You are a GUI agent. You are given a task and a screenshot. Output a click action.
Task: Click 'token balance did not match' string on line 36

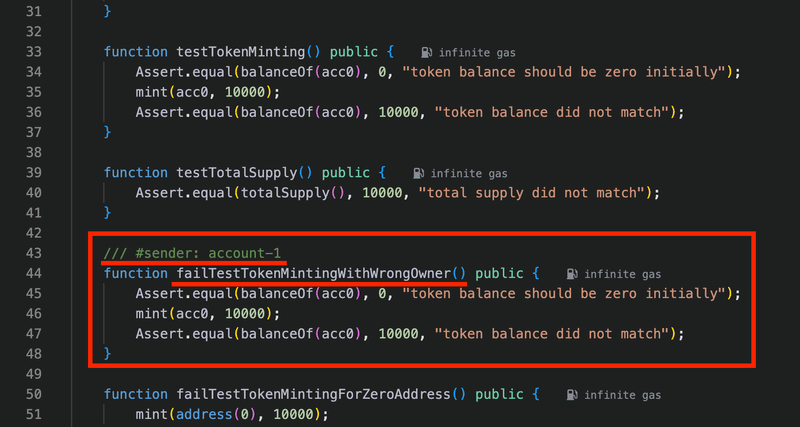point(552,112)
